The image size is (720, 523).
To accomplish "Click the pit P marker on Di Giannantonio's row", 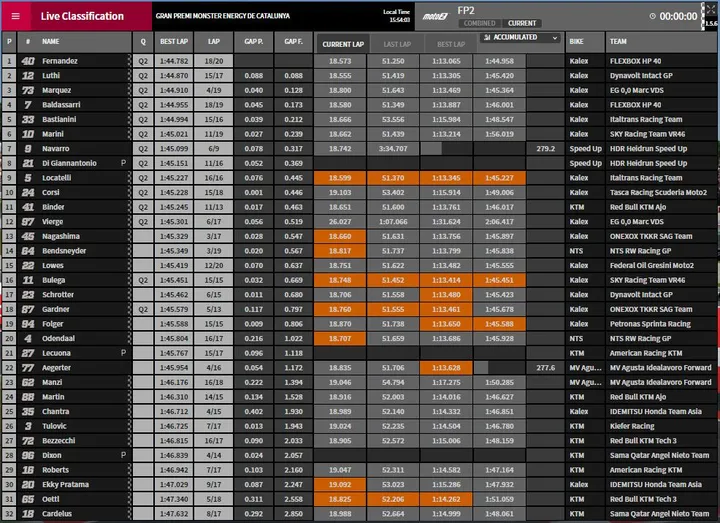I will point(123,163).
